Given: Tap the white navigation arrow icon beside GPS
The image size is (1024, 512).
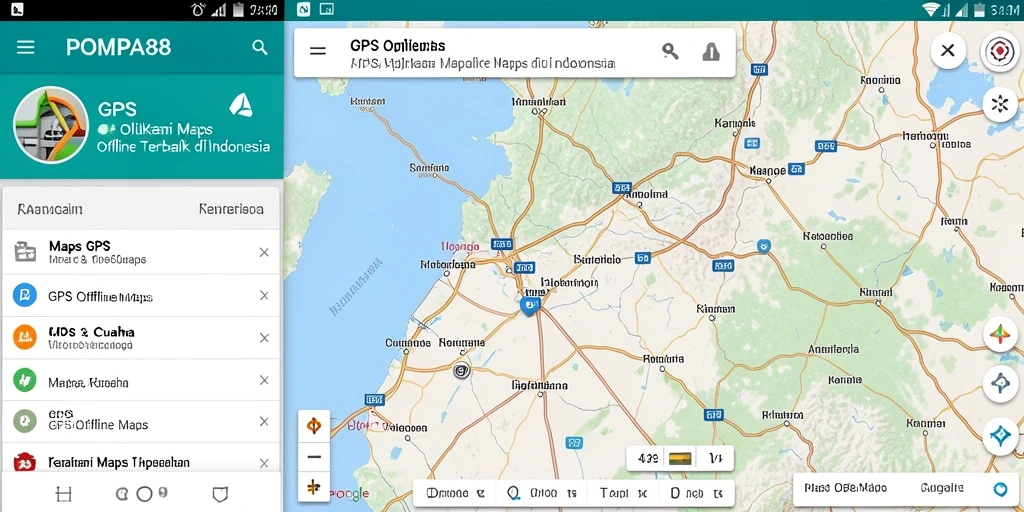Looking at the screenshot, I should point(241,105).
